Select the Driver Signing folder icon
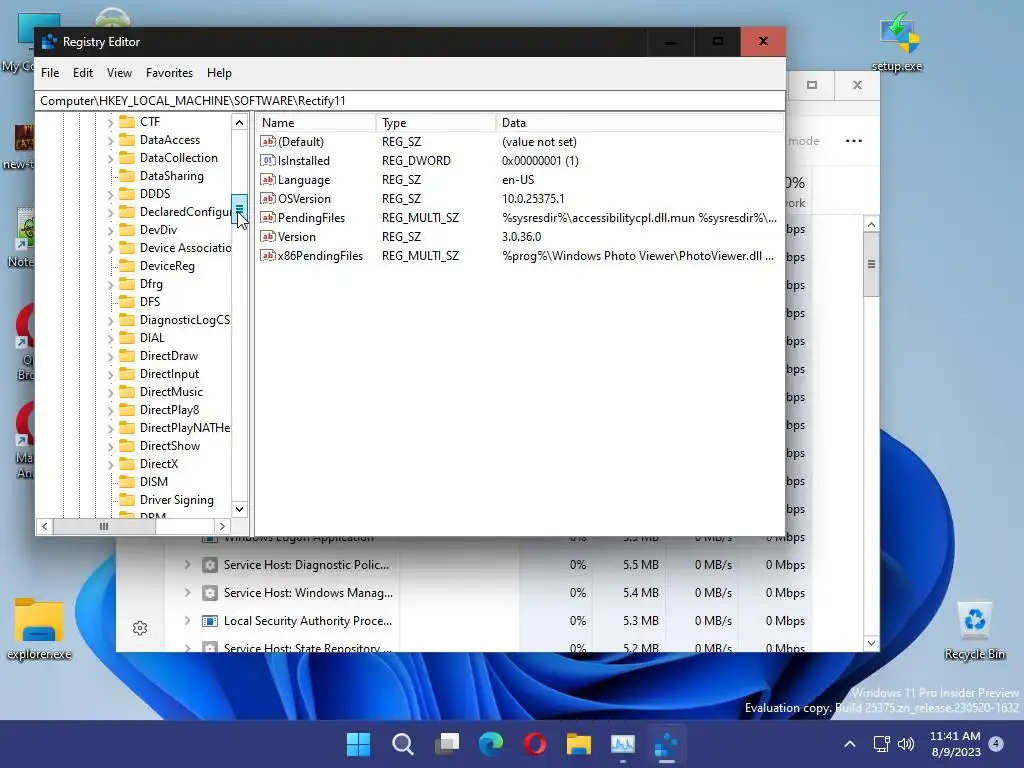This screenshot has width=1024, height=768. pyautogui.click(x=127, y=500)
